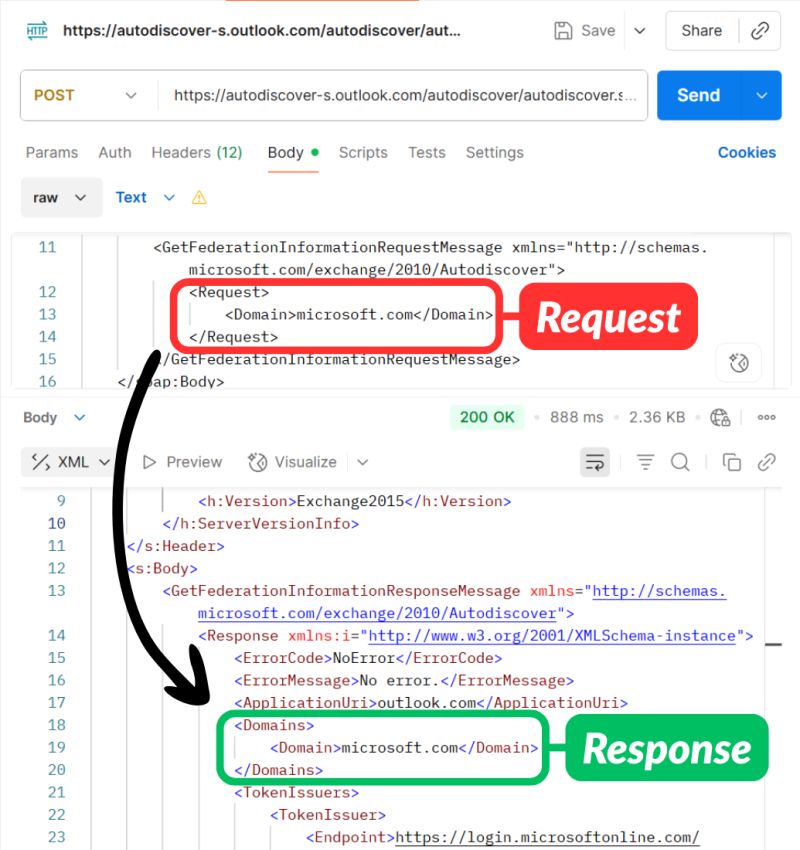Click the Share button
The height and width of the screenshot is (850, 800).
pos(701,31)
